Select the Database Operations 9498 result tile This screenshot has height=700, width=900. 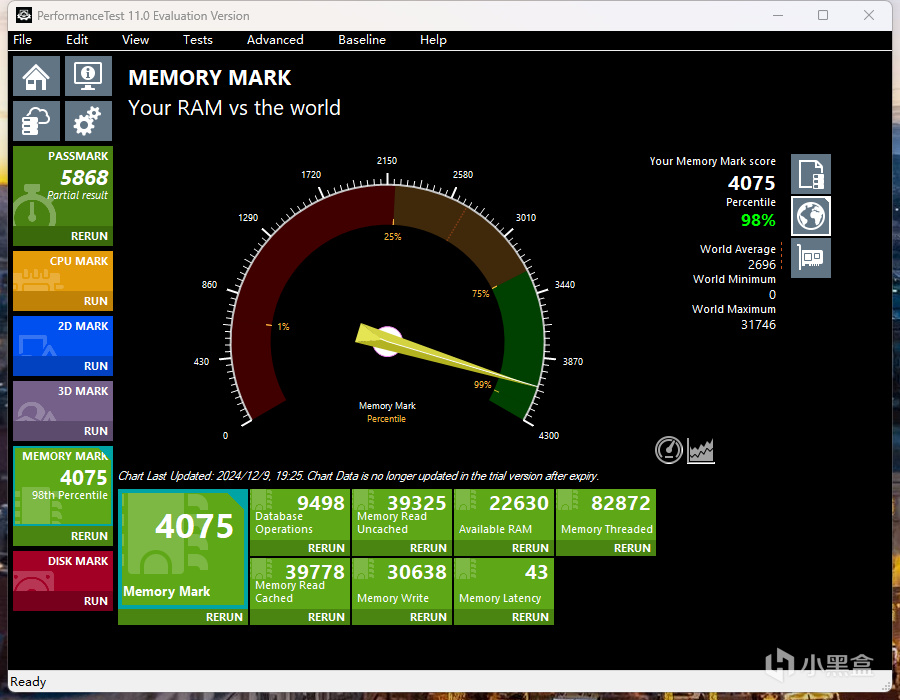tap(300, 515)
